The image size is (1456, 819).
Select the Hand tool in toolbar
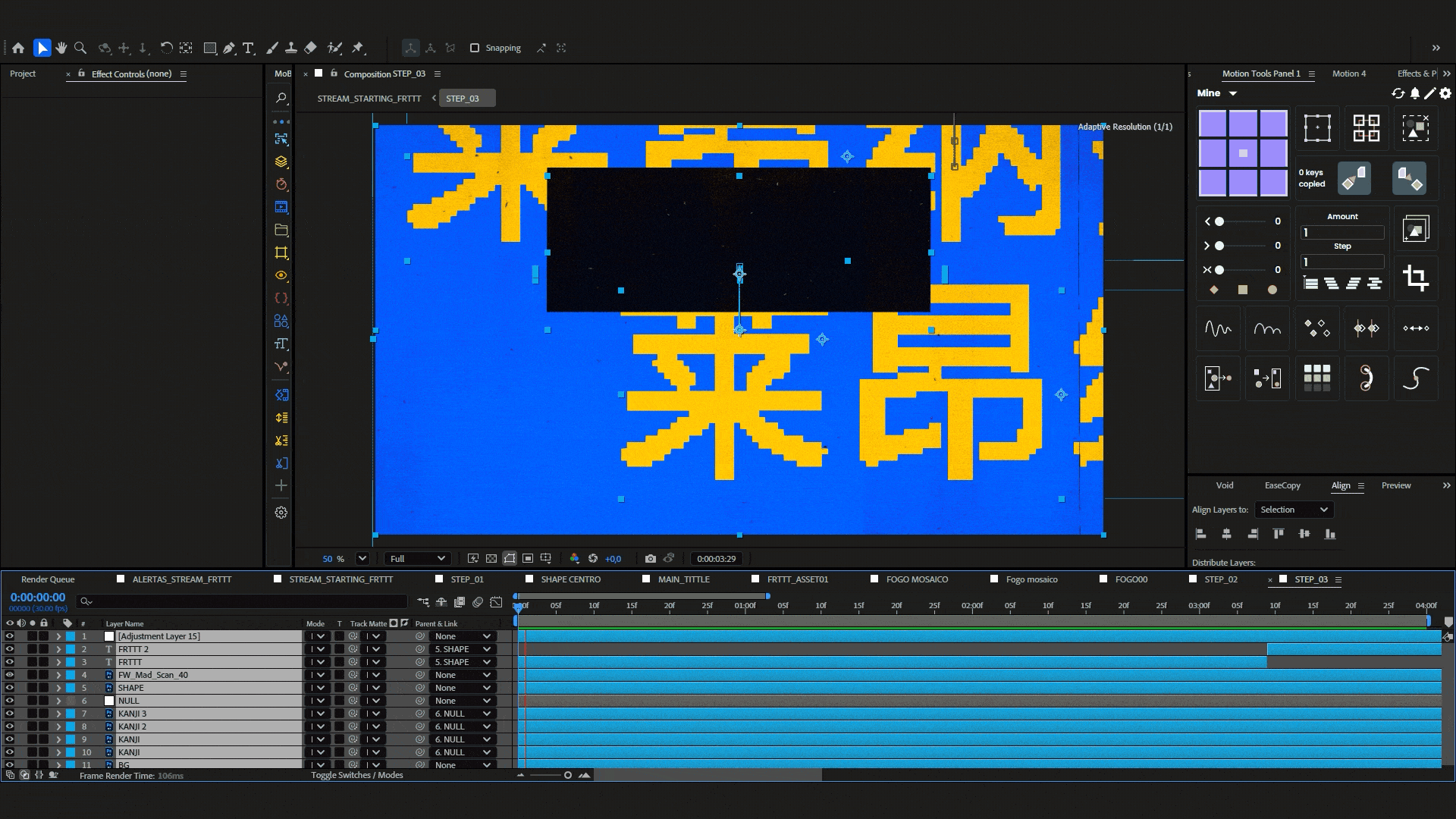[61, 48]
